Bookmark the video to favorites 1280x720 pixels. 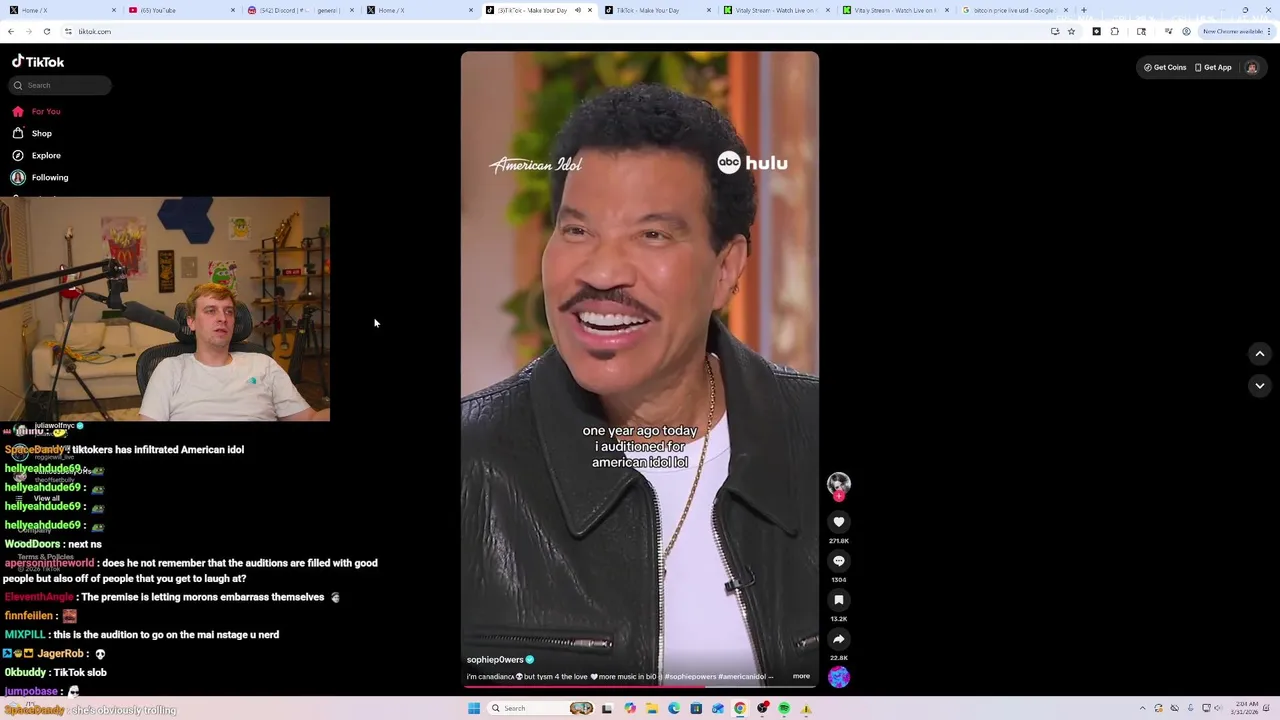click(839, 600)
